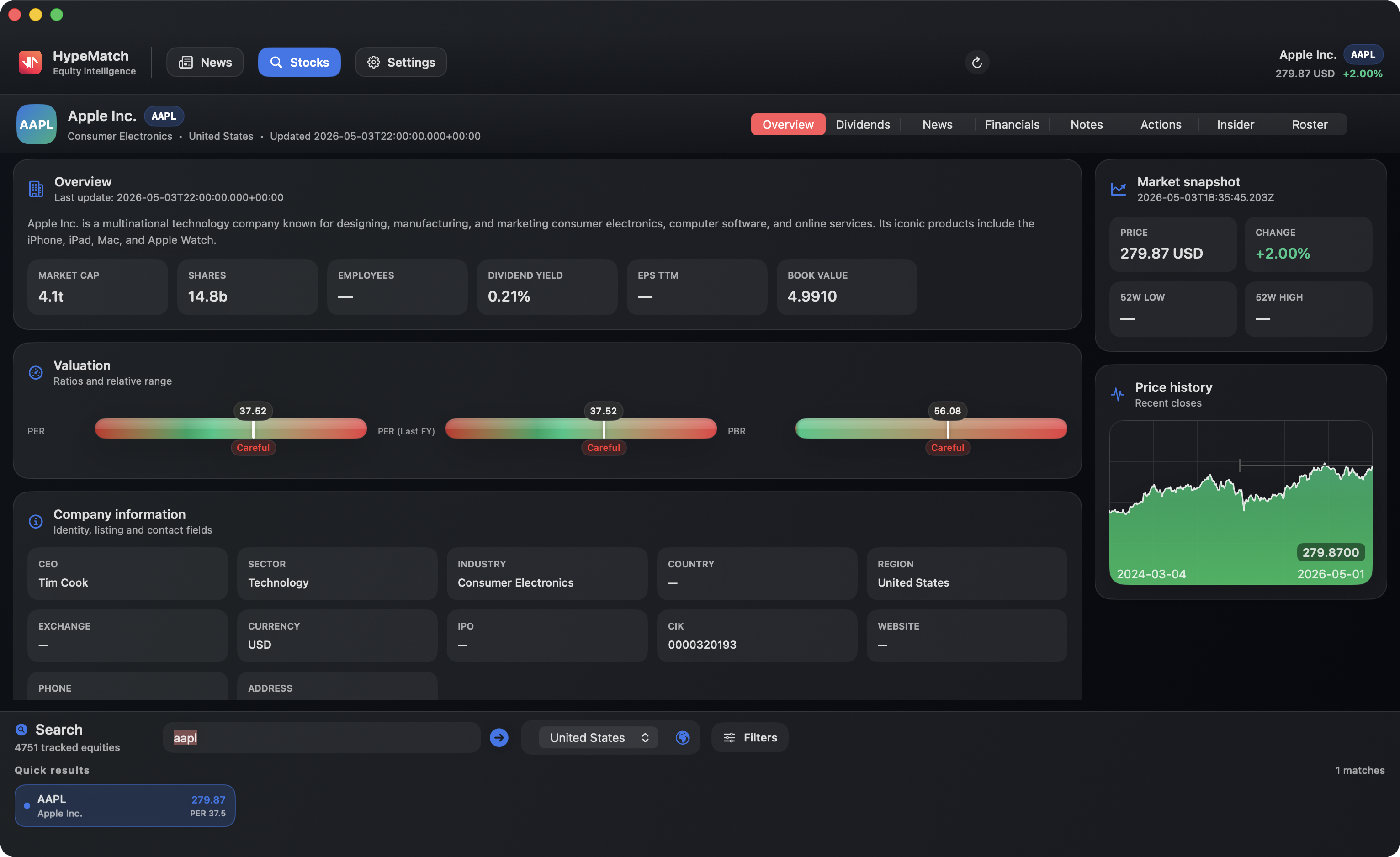This screenshot has height=857, width=1400.
Task: Click the search input containing aapl
Action: (x=322, y=737)
